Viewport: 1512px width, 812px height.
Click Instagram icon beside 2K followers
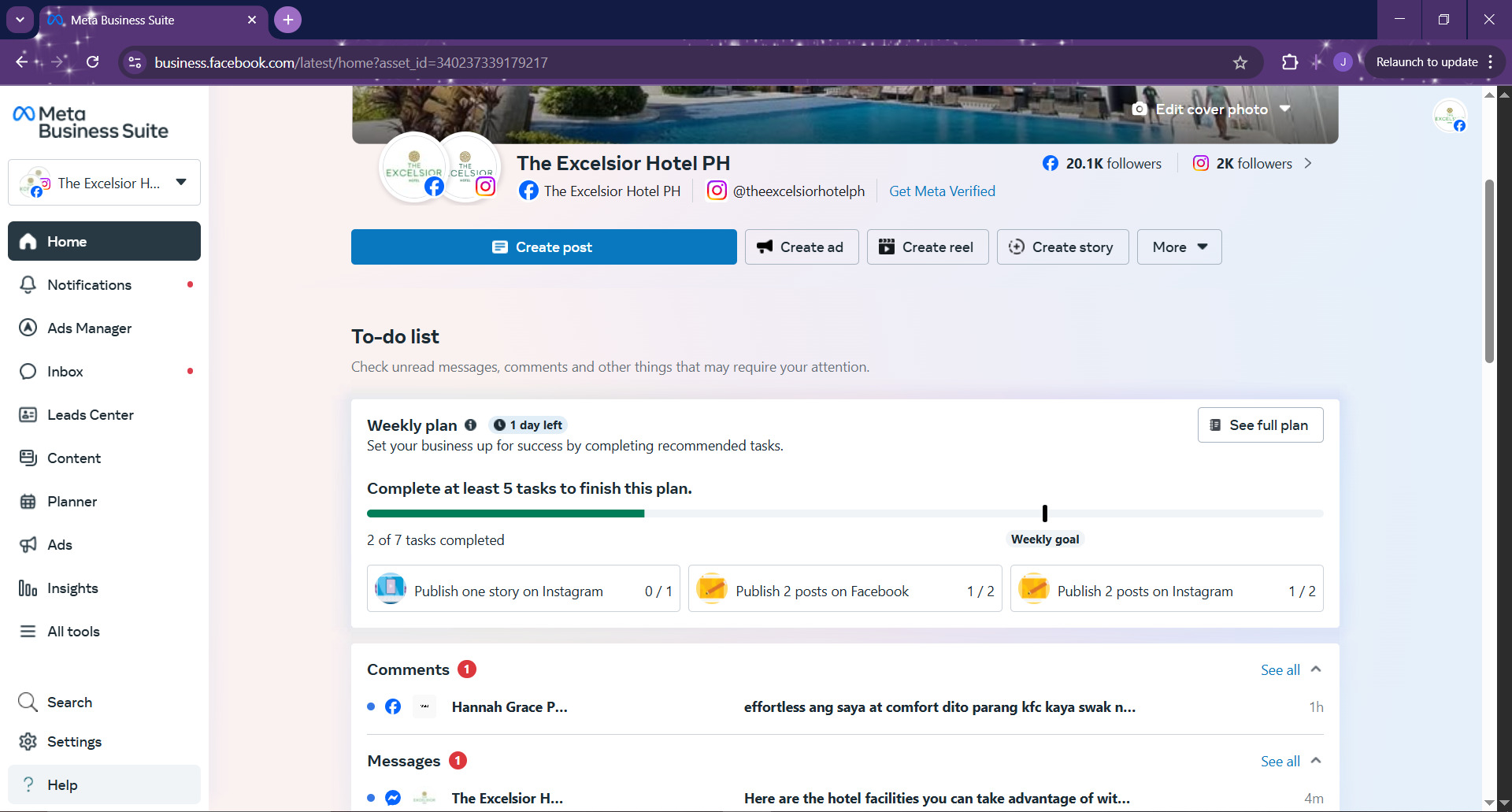(x=1201, y=164)
